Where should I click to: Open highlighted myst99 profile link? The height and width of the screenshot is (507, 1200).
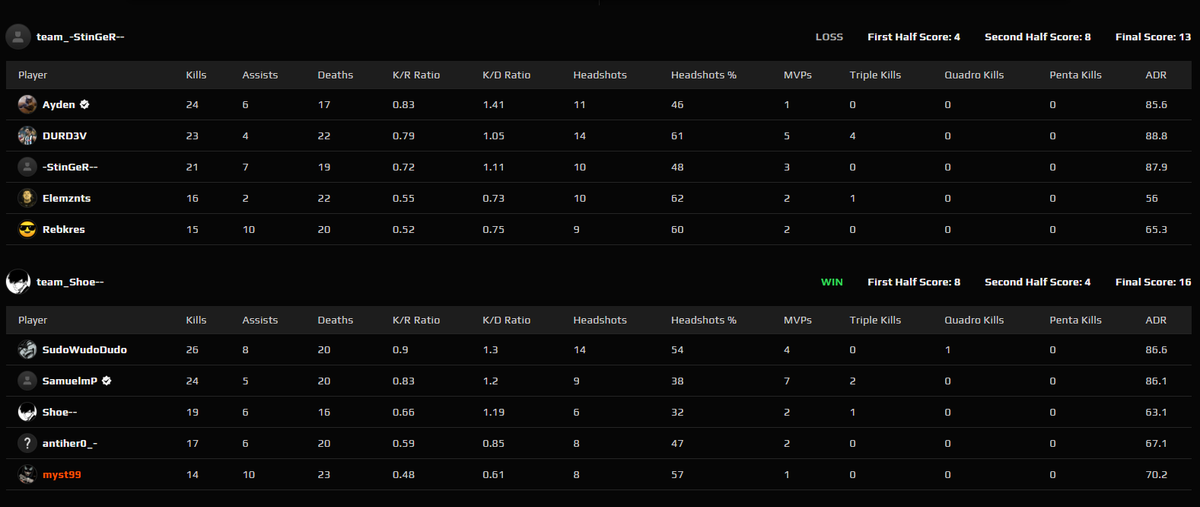coord(62,474)
